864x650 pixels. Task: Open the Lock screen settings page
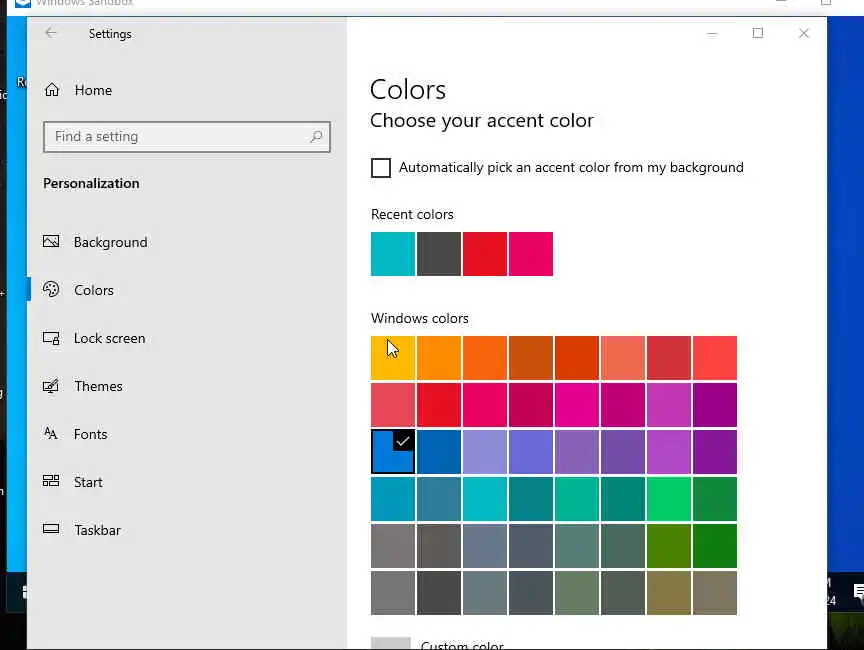pyautogui.click(x=109, y=338)
